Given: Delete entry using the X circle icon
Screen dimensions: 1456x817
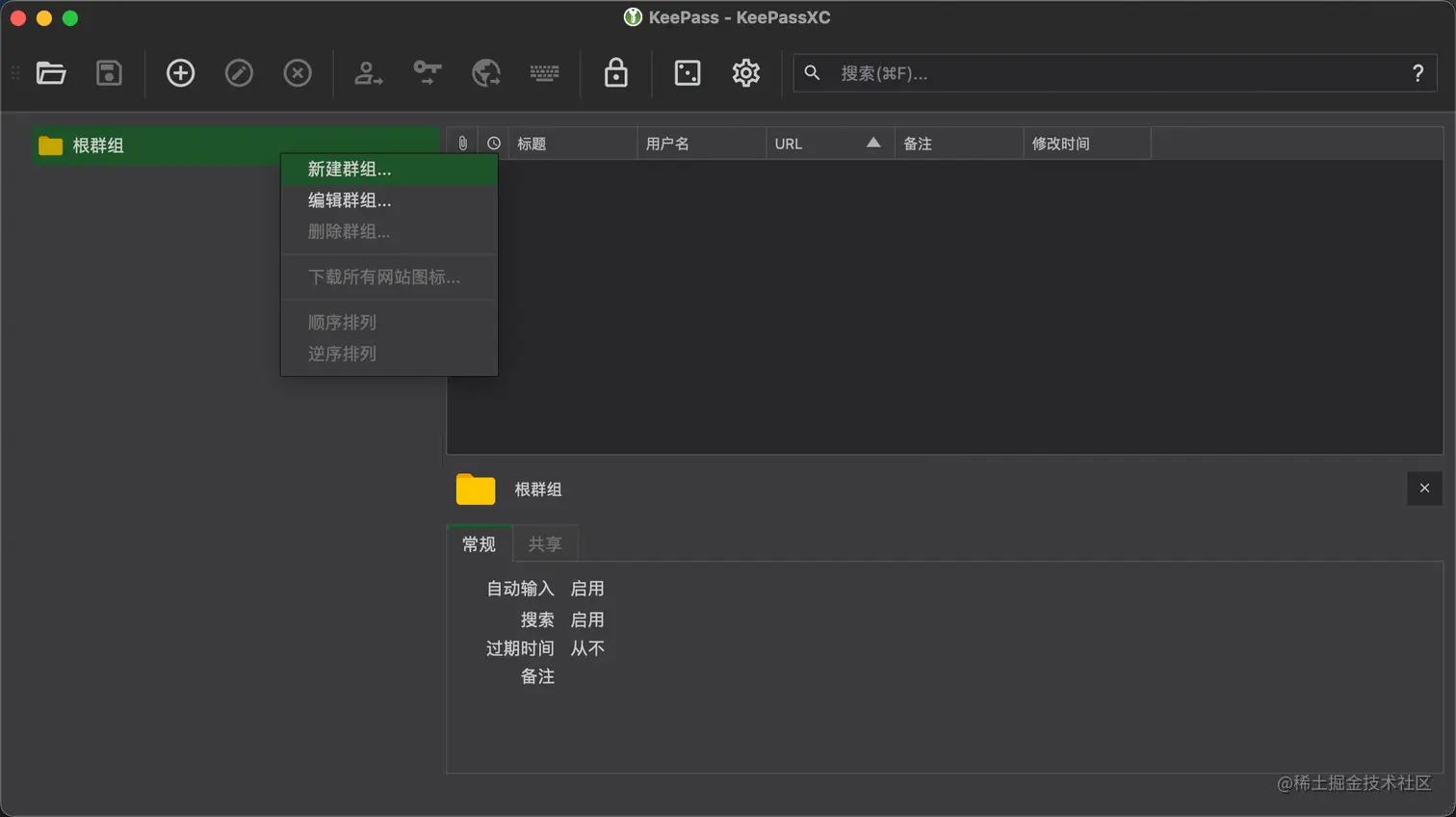Looking at the screenshot, I should [298, 73].
